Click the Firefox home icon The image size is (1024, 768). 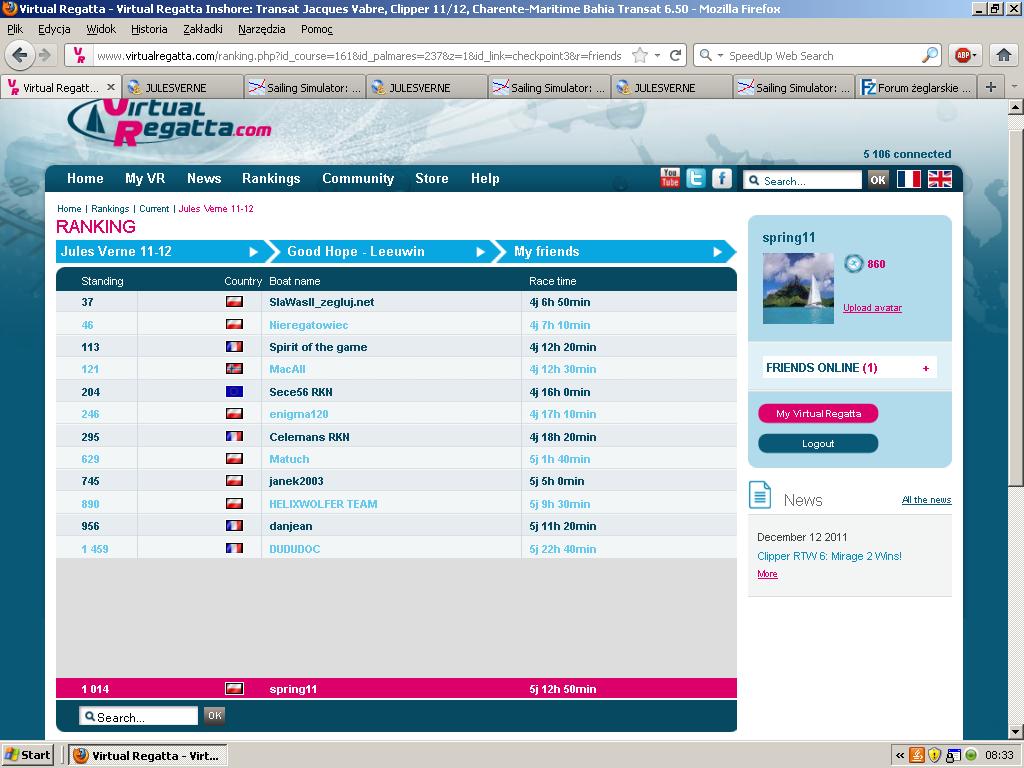pos(1003,55)
